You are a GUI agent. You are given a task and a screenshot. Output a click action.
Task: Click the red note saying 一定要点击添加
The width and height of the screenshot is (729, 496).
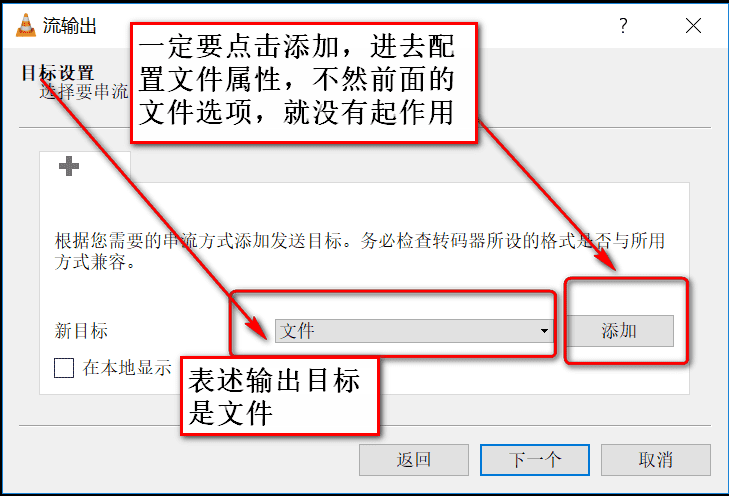tap(304, 82)
